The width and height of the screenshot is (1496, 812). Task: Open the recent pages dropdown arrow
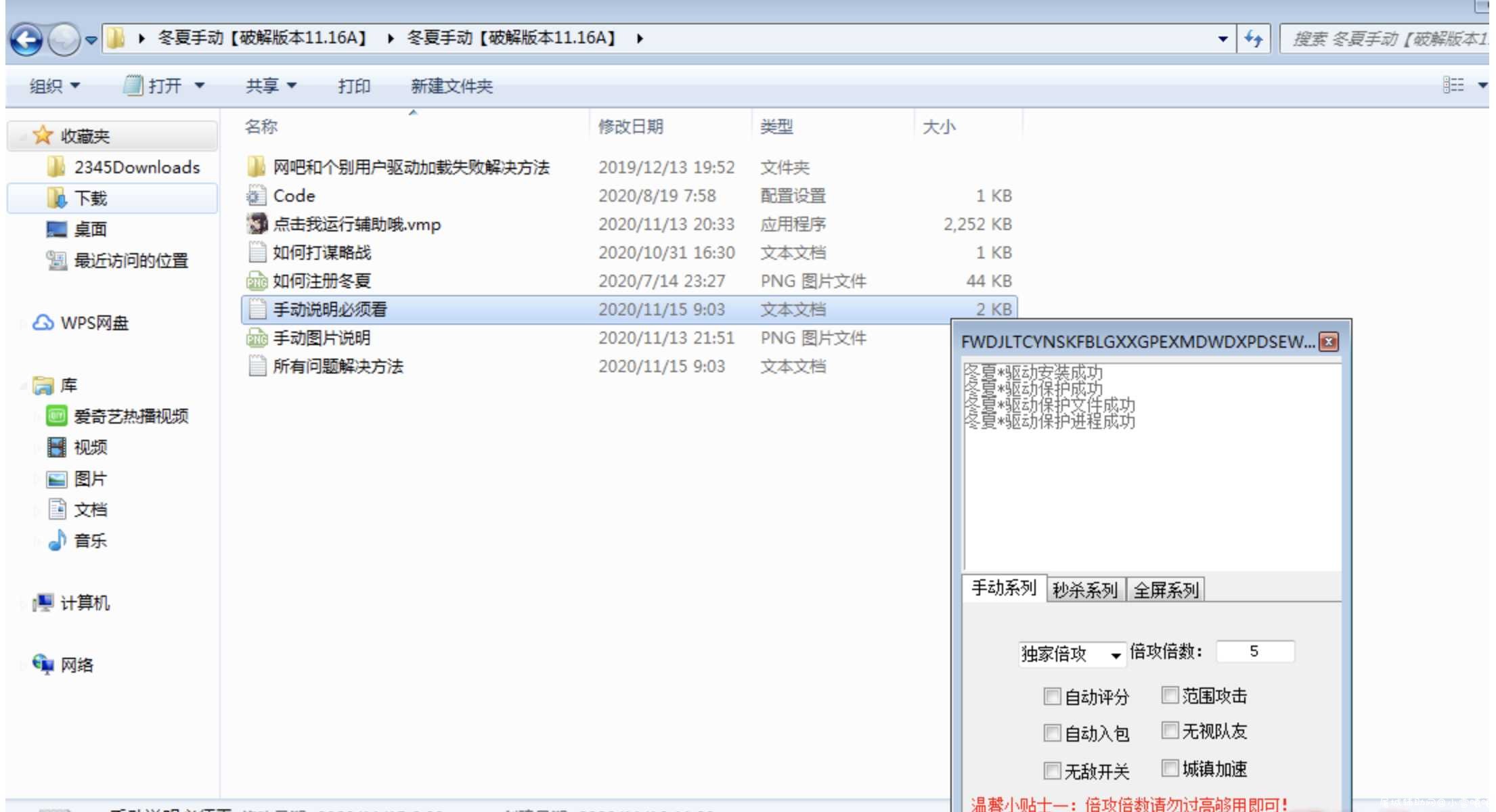coord(91,40)
